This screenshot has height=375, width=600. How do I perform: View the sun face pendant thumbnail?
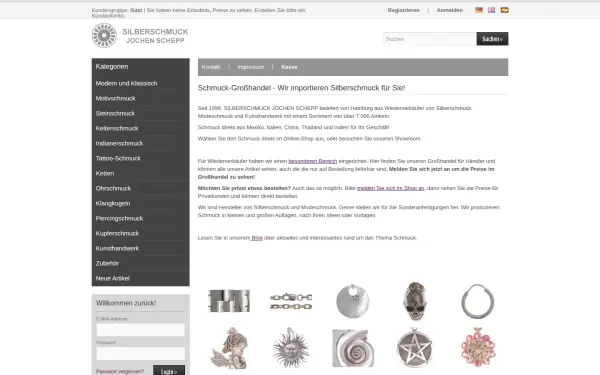coord(291,348)
